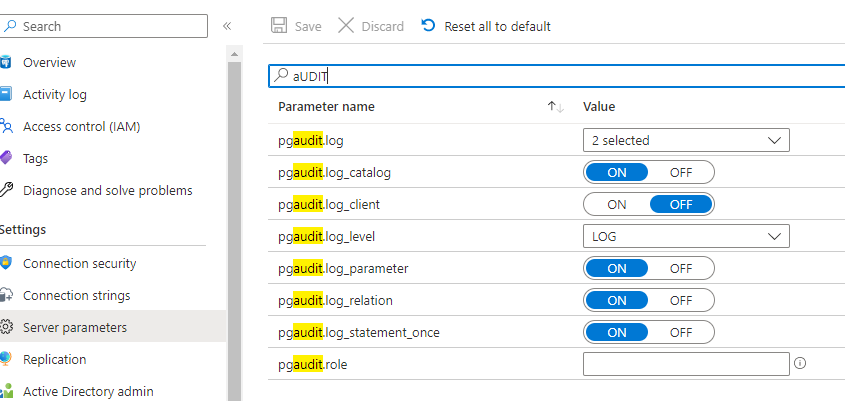
Task: Switch pgaudit.log_client to ON
Action: pyautogui.click(x=617, y=204)
